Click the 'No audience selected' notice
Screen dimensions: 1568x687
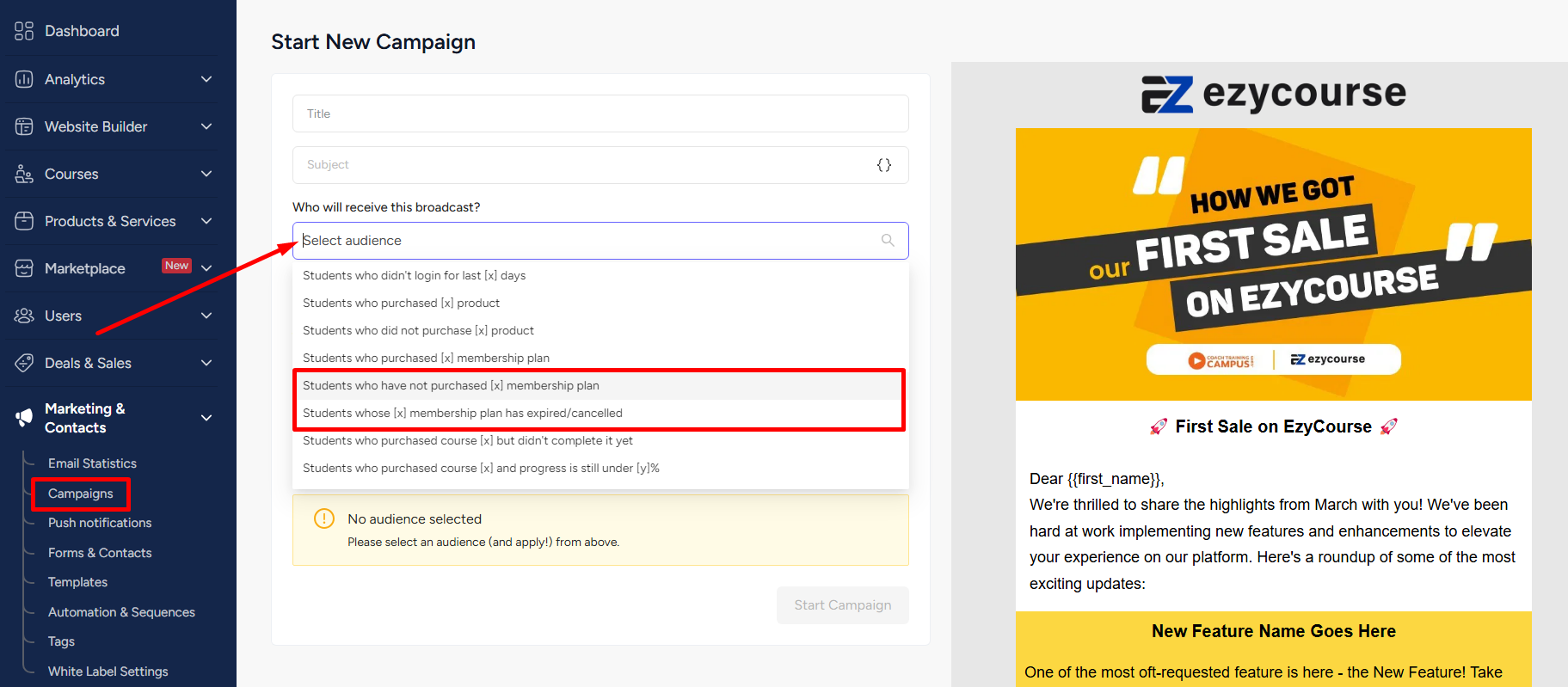click(x=600, y=530)
